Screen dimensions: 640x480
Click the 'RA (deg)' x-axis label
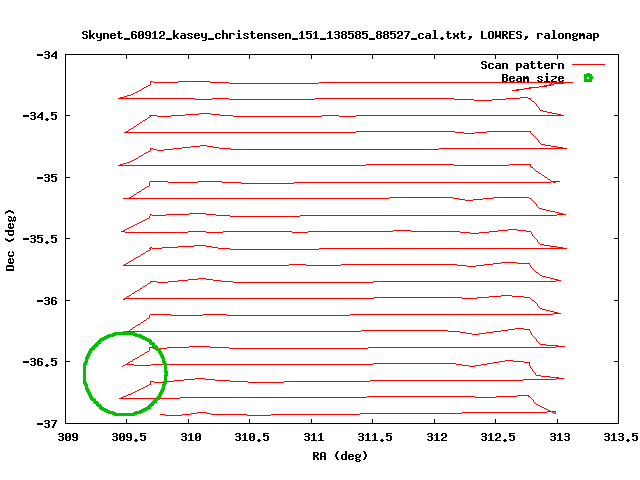340,456
